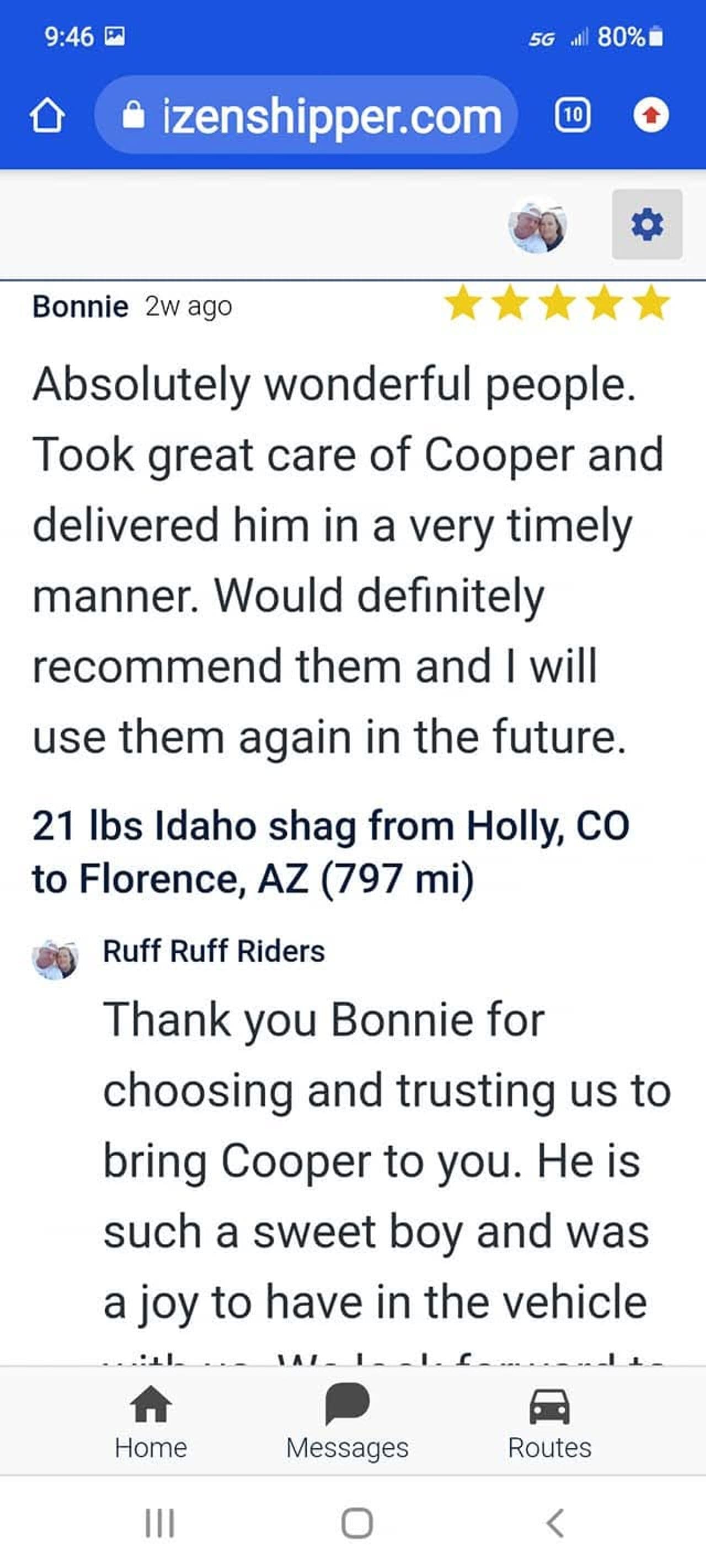Open the browser tab switcher showing 10
The width and height of the screenshot is (706, 1568).
[572, 115]
